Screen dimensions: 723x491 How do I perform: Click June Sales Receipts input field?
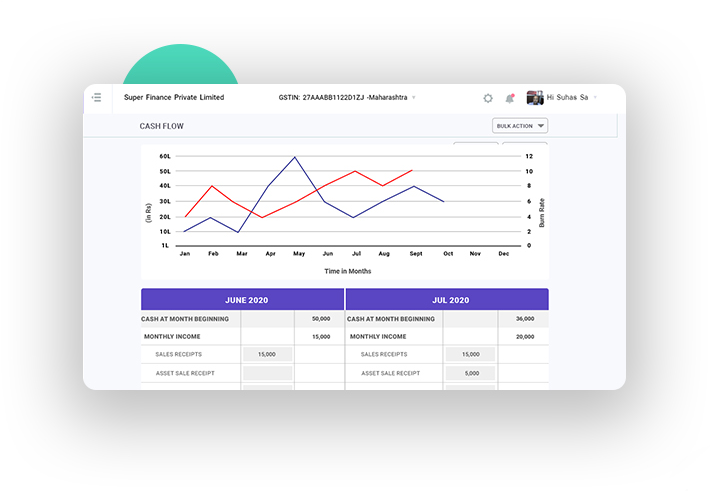point(267,354)
